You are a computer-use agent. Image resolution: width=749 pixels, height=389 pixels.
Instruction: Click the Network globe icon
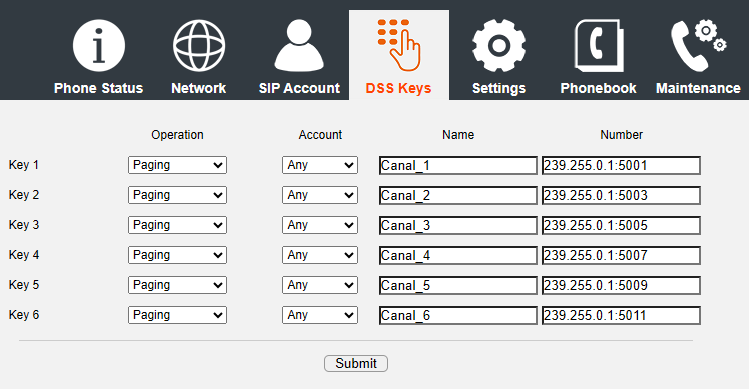coord(199,46)
